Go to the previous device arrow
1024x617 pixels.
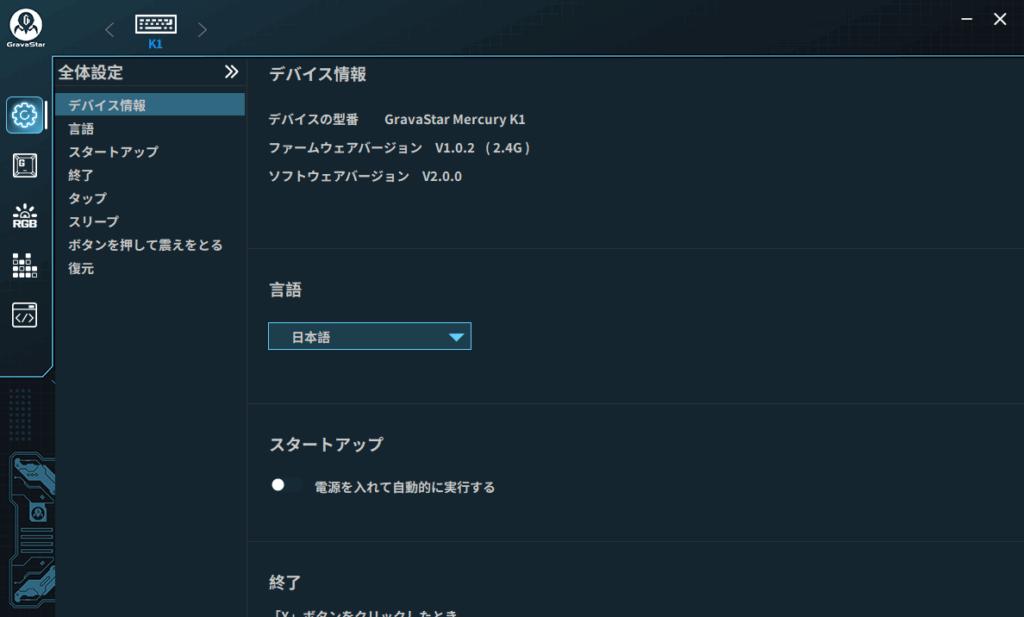[x=110, y=30]
